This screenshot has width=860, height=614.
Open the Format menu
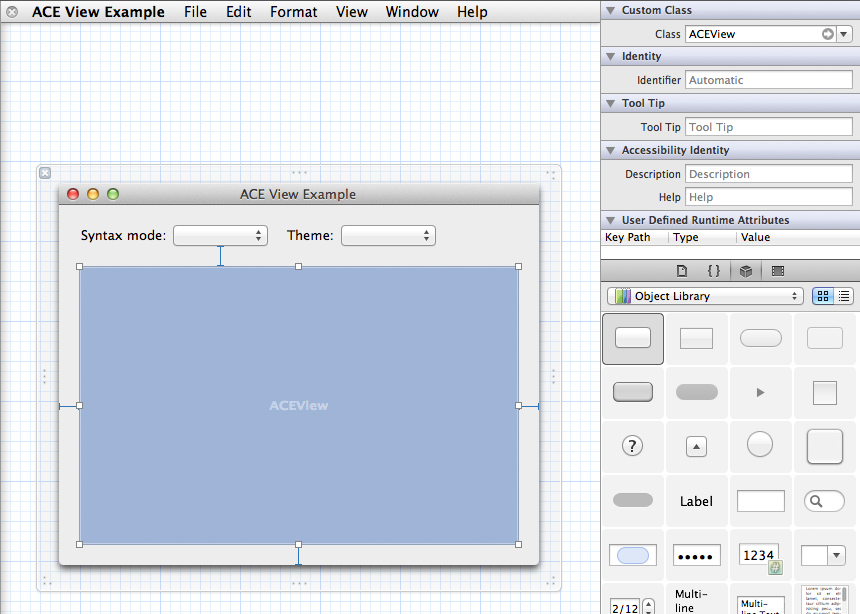(x=293, y=12)
